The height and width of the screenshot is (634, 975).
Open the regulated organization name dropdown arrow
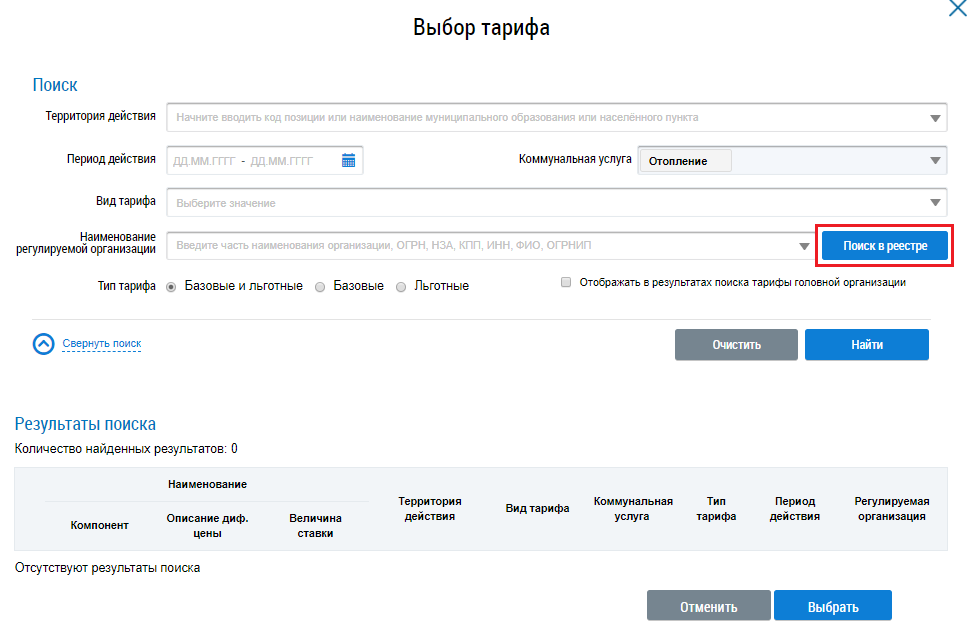point(804,246)
